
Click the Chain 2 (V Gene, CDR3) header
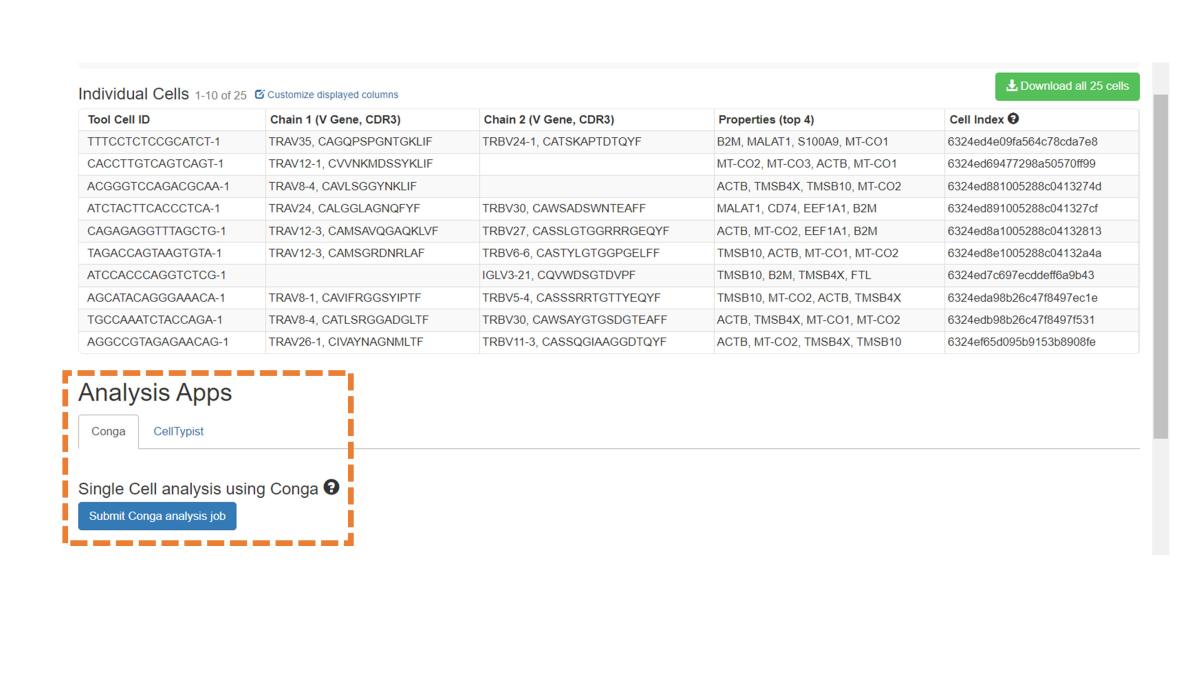[549, 120]
